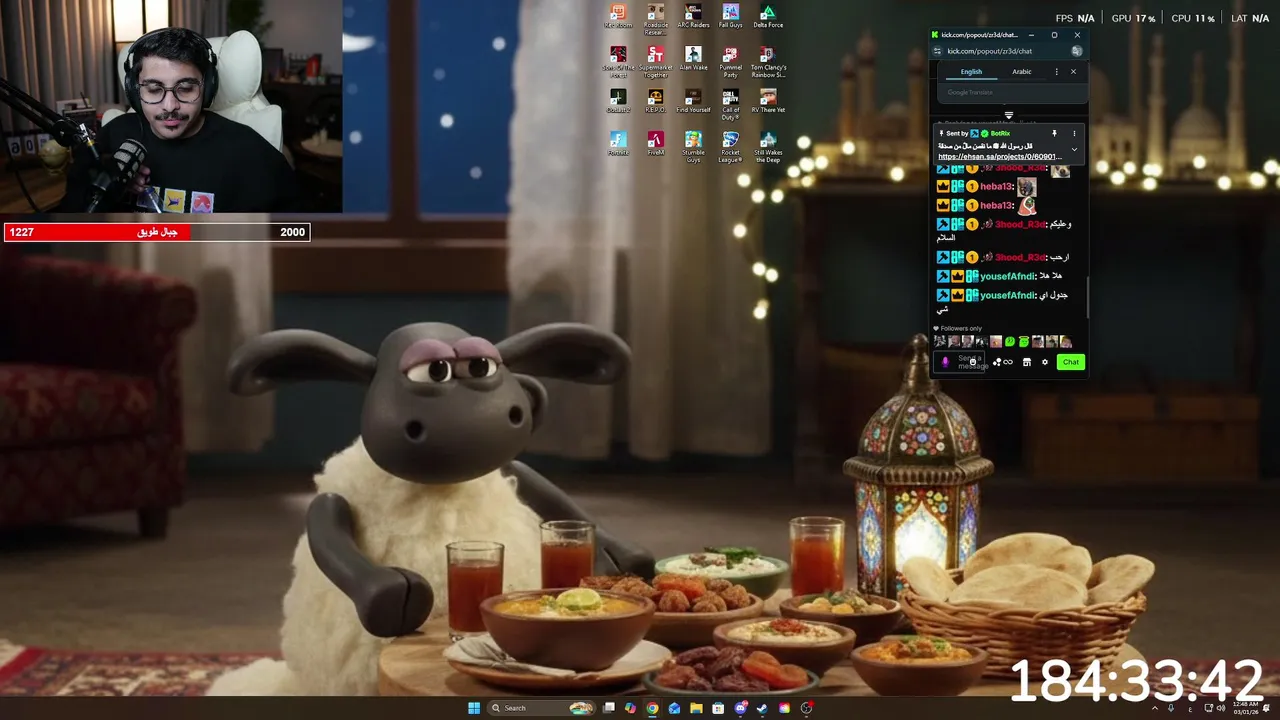Open Tom Clancy's Rainbow Six shortcut
This screenshot has height=720, width=1280.
768,62
